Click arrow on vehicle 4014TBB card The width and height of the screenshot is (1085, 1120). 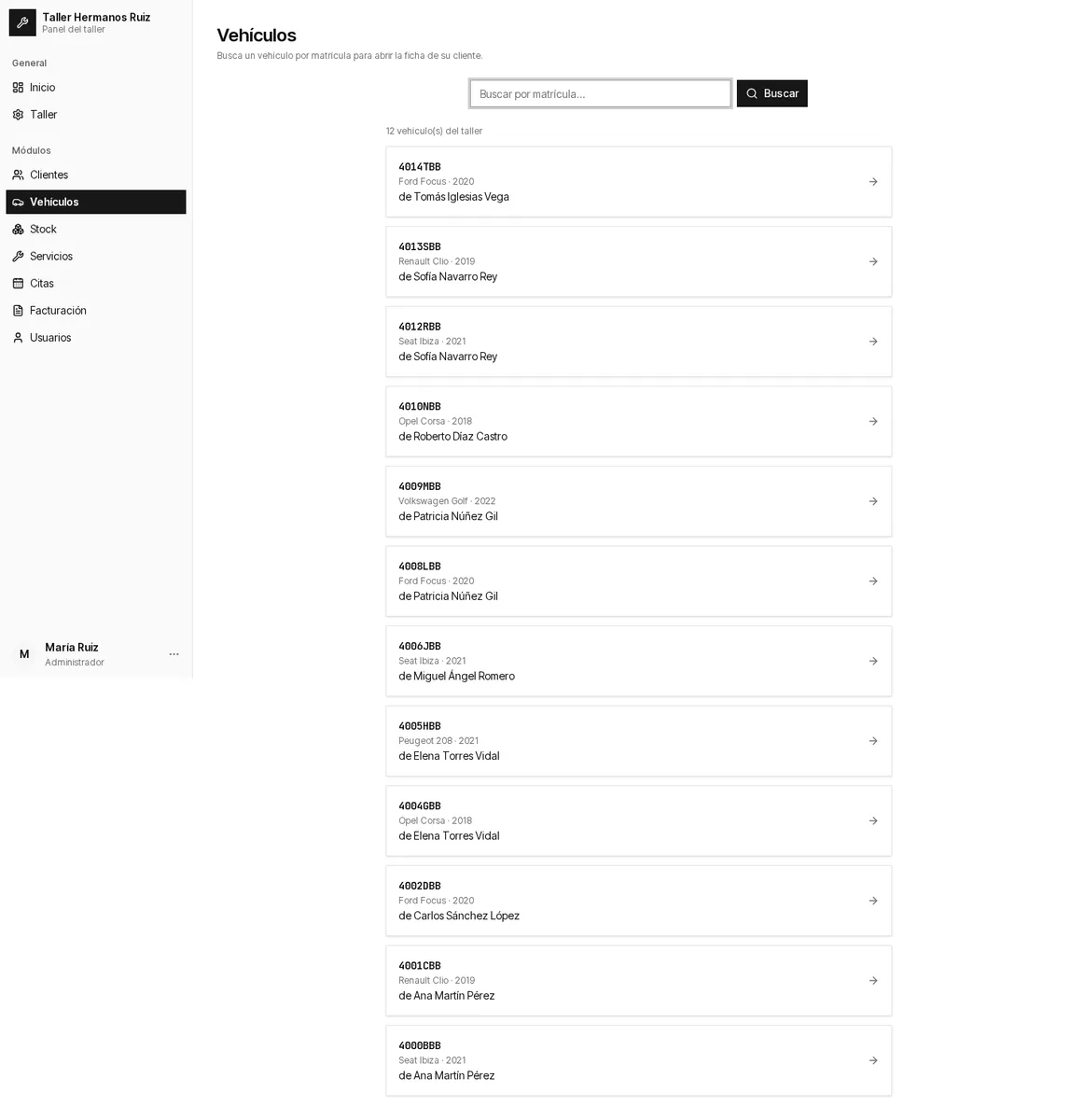pos(873,182)
